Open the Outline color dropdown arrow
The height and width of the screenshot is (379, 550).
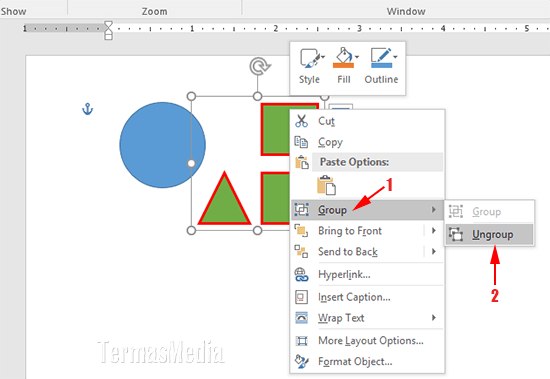pyautogui.click(x=395, y=57)
